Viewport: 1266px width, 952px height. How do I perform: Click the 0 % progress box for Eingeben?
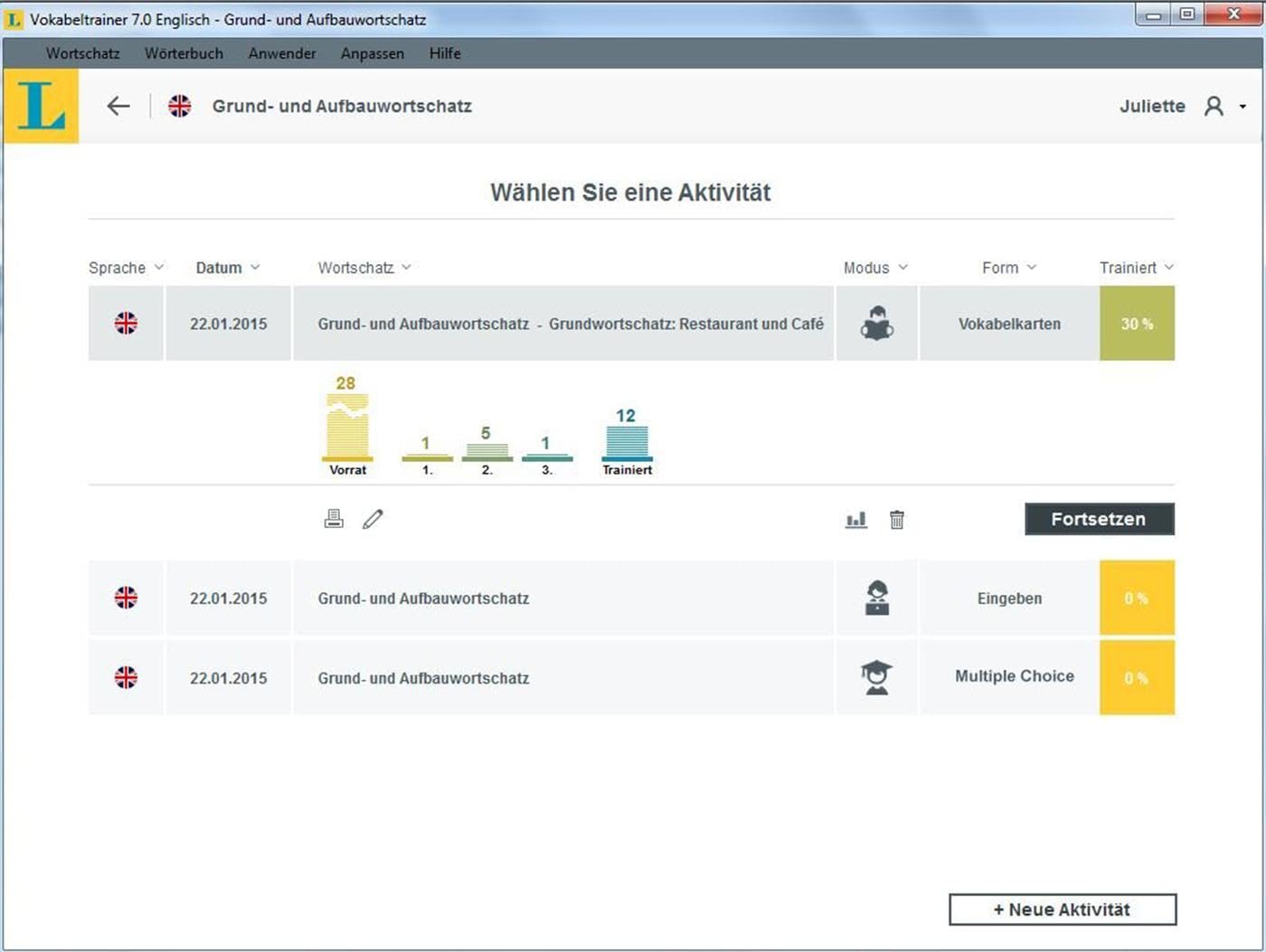pyautogui.click(x=1137, y=598)
